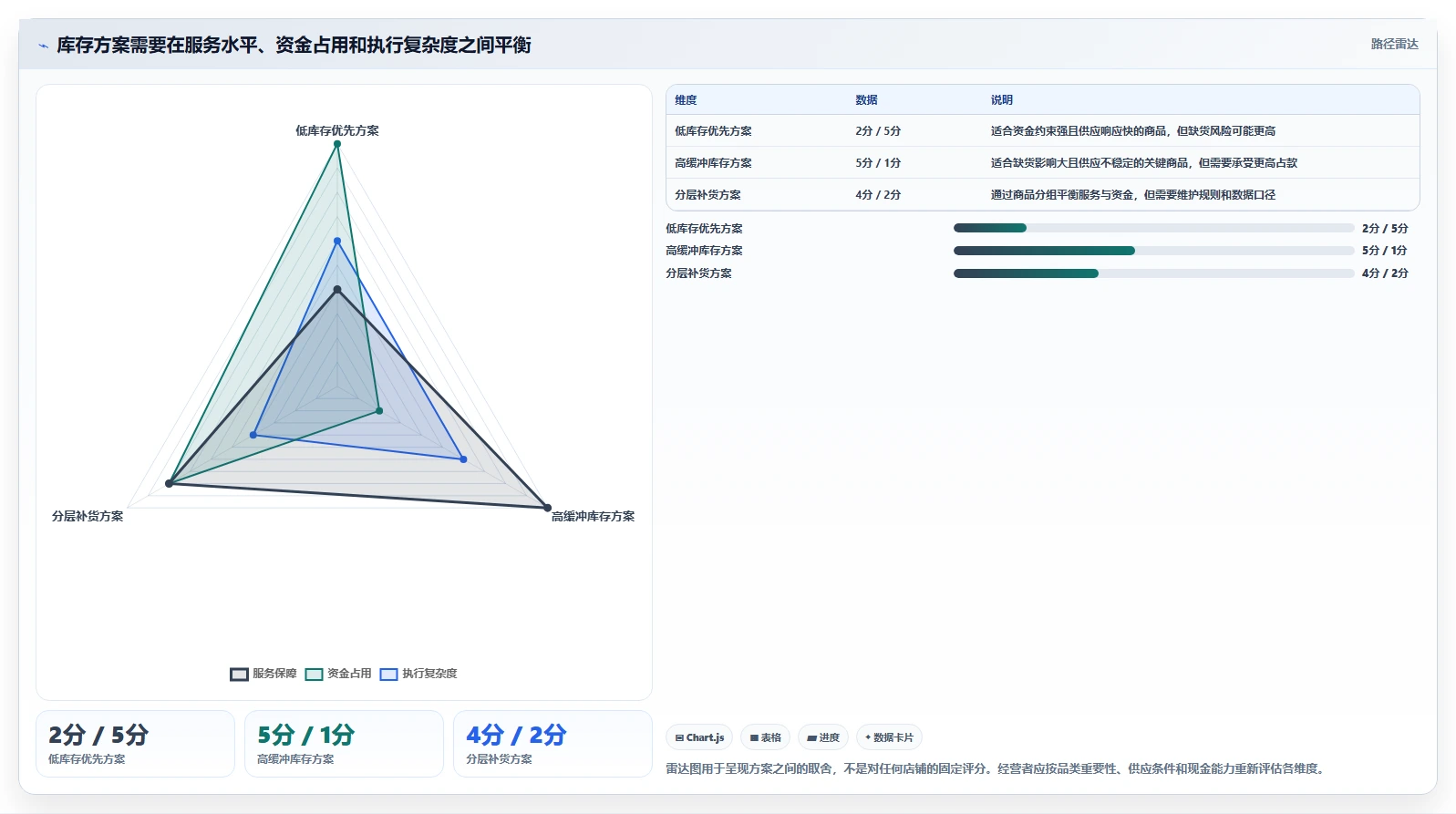Click description starting 适合缺货影响大

[1144, 163]
